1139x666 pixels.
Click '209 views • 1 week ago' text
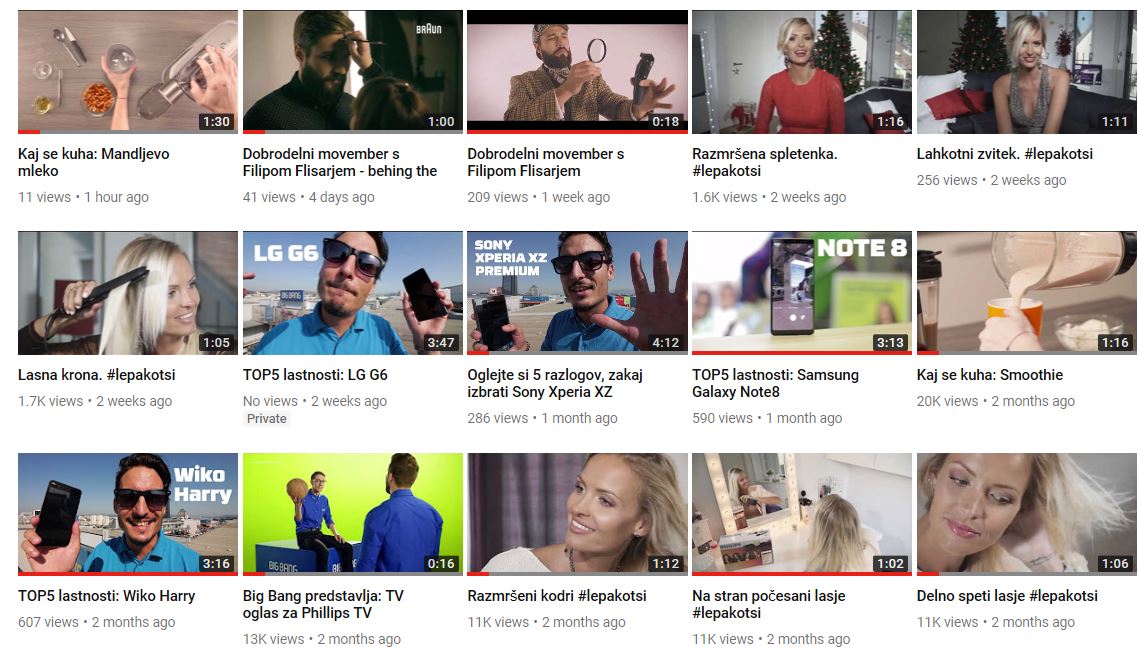pos(538,197)
